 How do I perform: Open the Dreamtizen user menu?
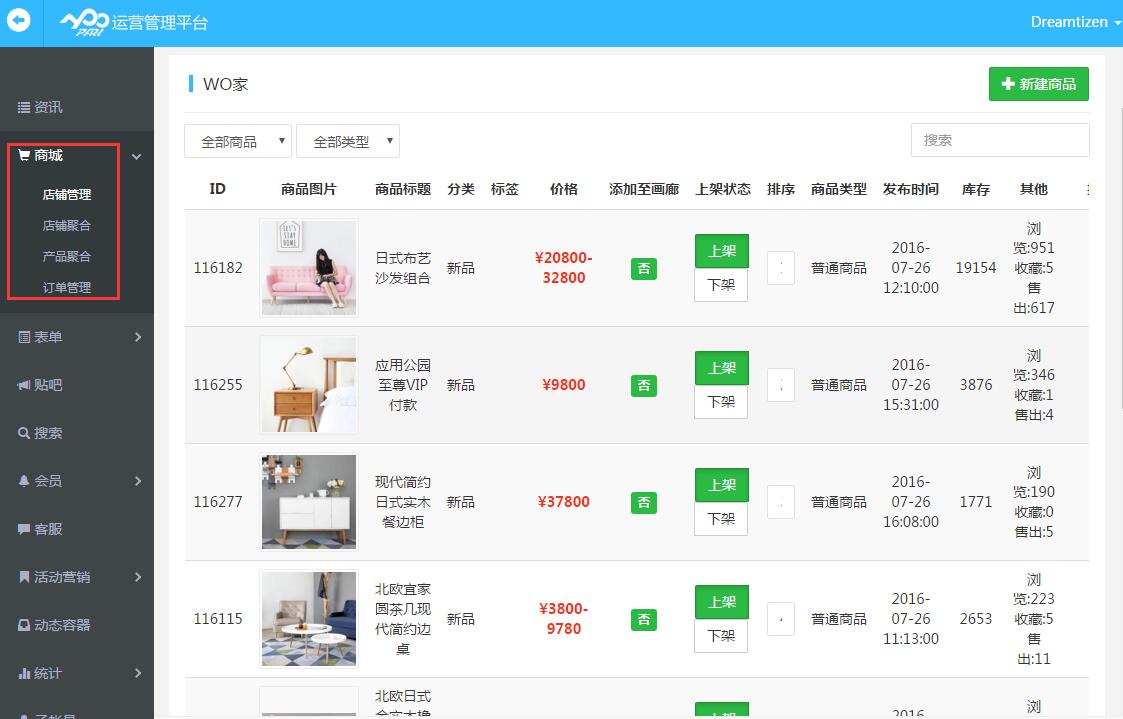coord(1075,22)
